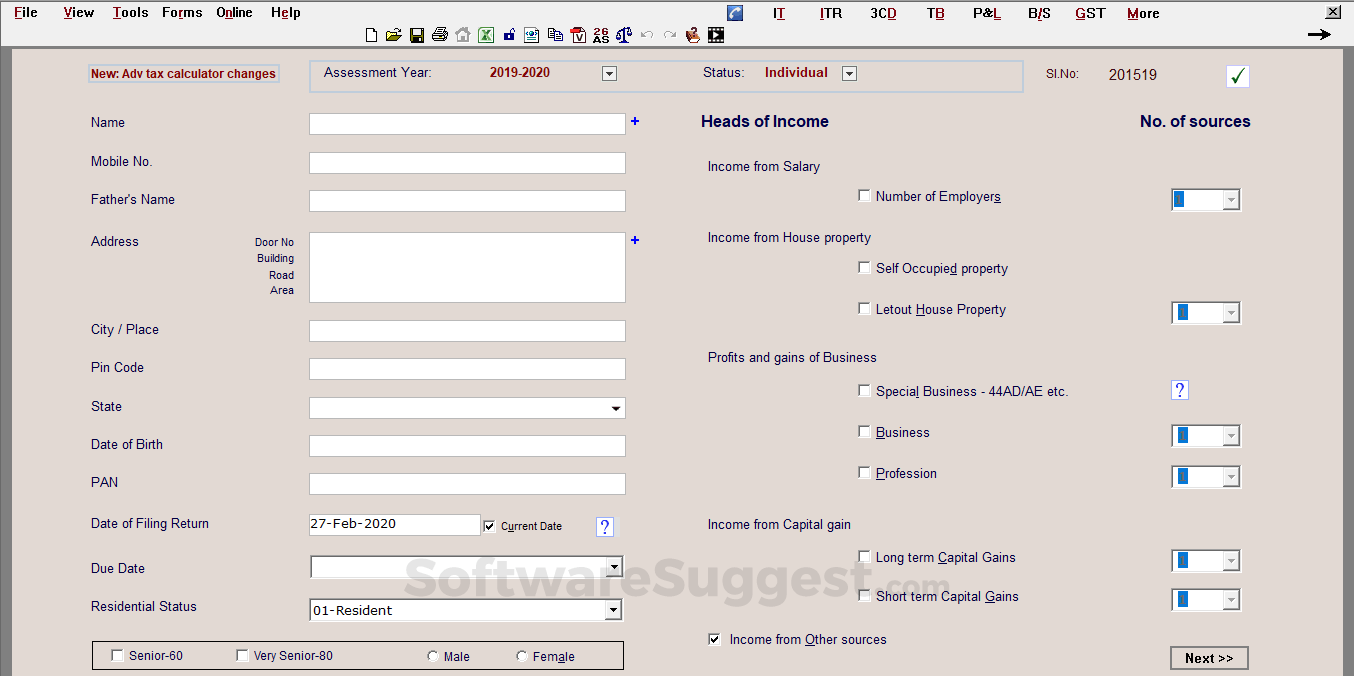
Task: Click the green checkmark beside Sl.No
Action: (1237, 76)
